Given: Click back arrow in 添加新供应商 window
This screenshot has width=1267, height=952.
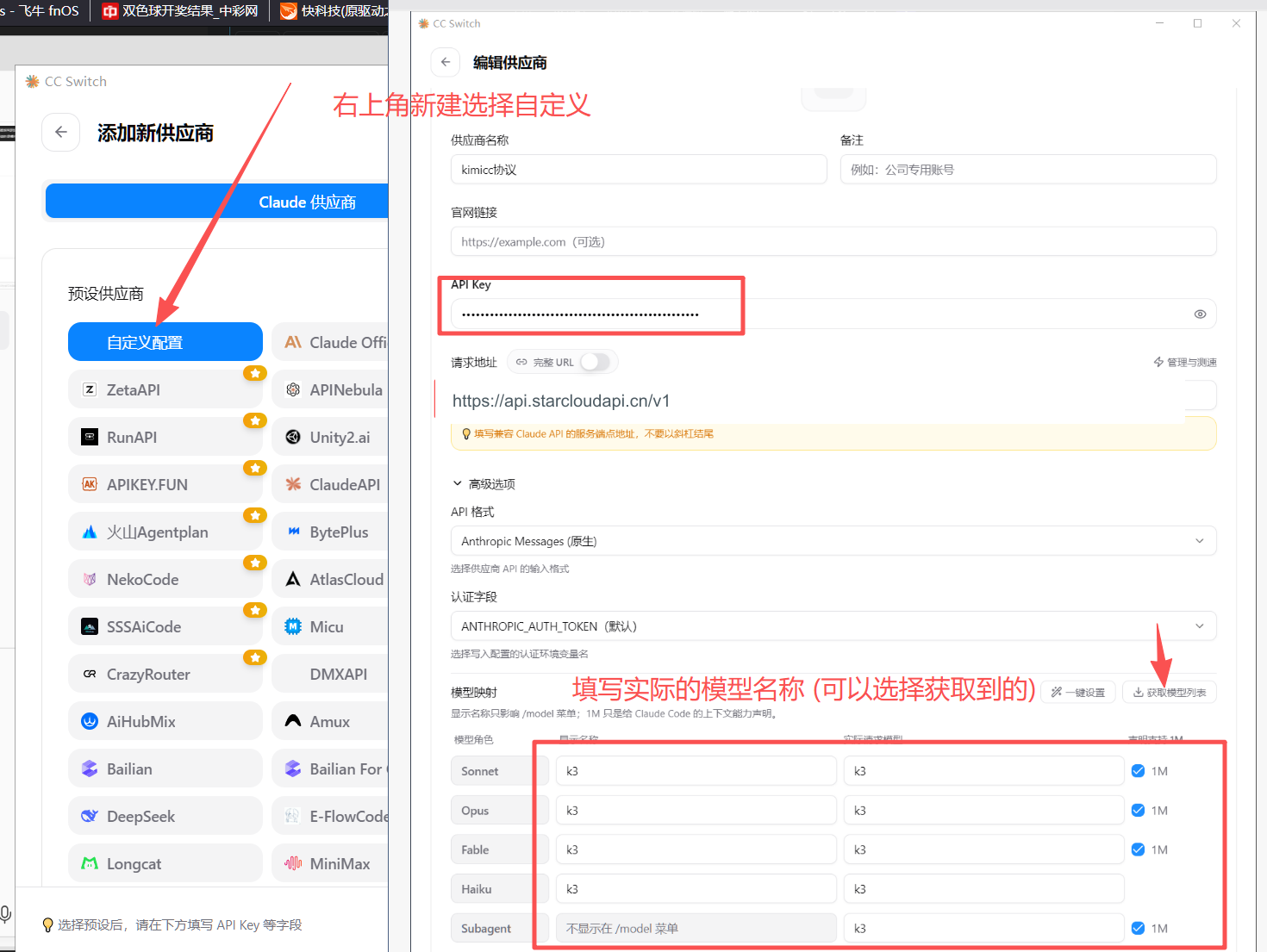Looking at the screenshot, I should click(61, 132).
